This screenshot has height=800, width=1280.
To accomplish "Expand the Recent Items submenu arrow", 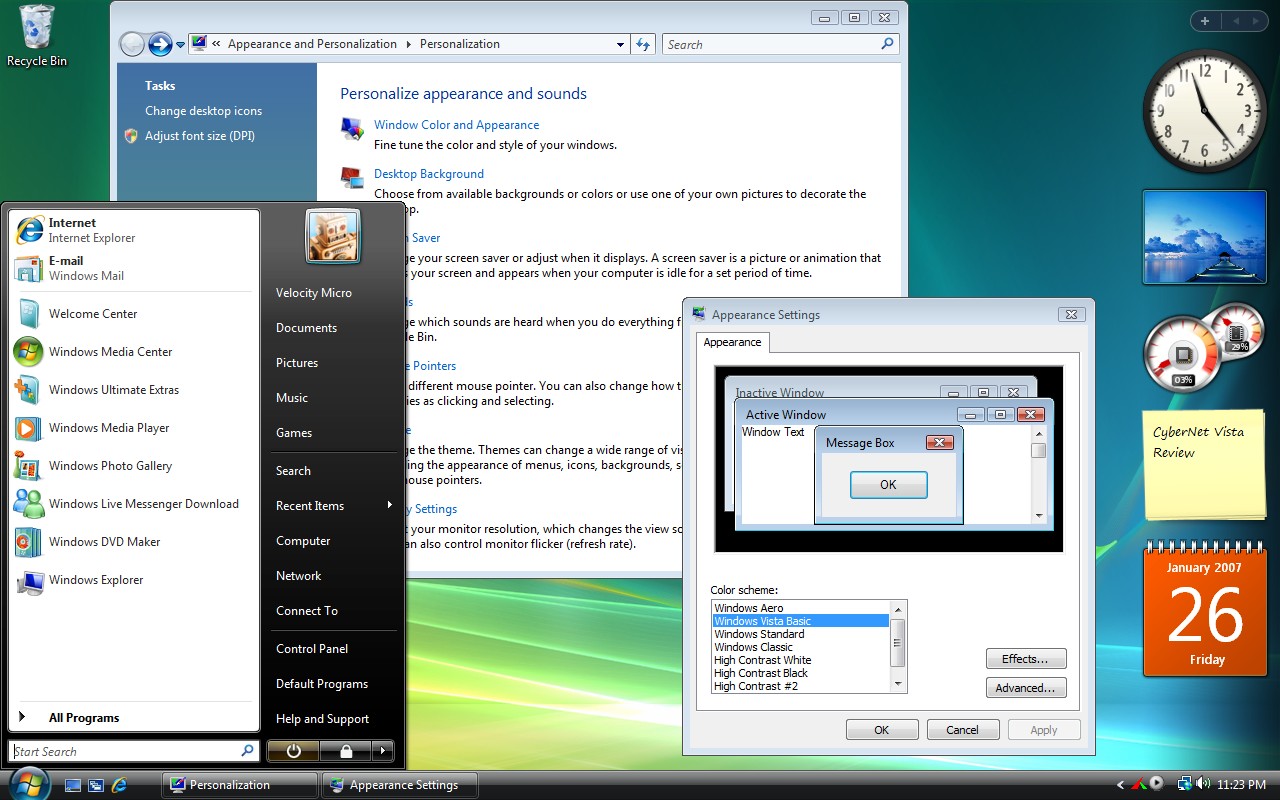I will [389, 505].
